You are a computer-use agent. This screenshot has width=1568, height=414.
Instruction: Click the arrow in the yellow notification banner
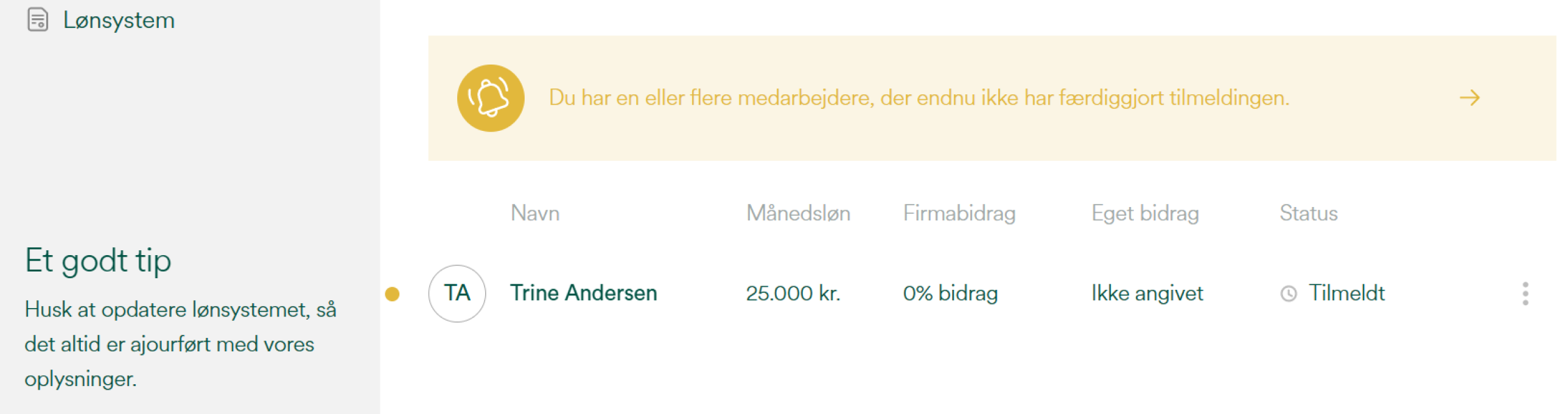(1469, 98)
